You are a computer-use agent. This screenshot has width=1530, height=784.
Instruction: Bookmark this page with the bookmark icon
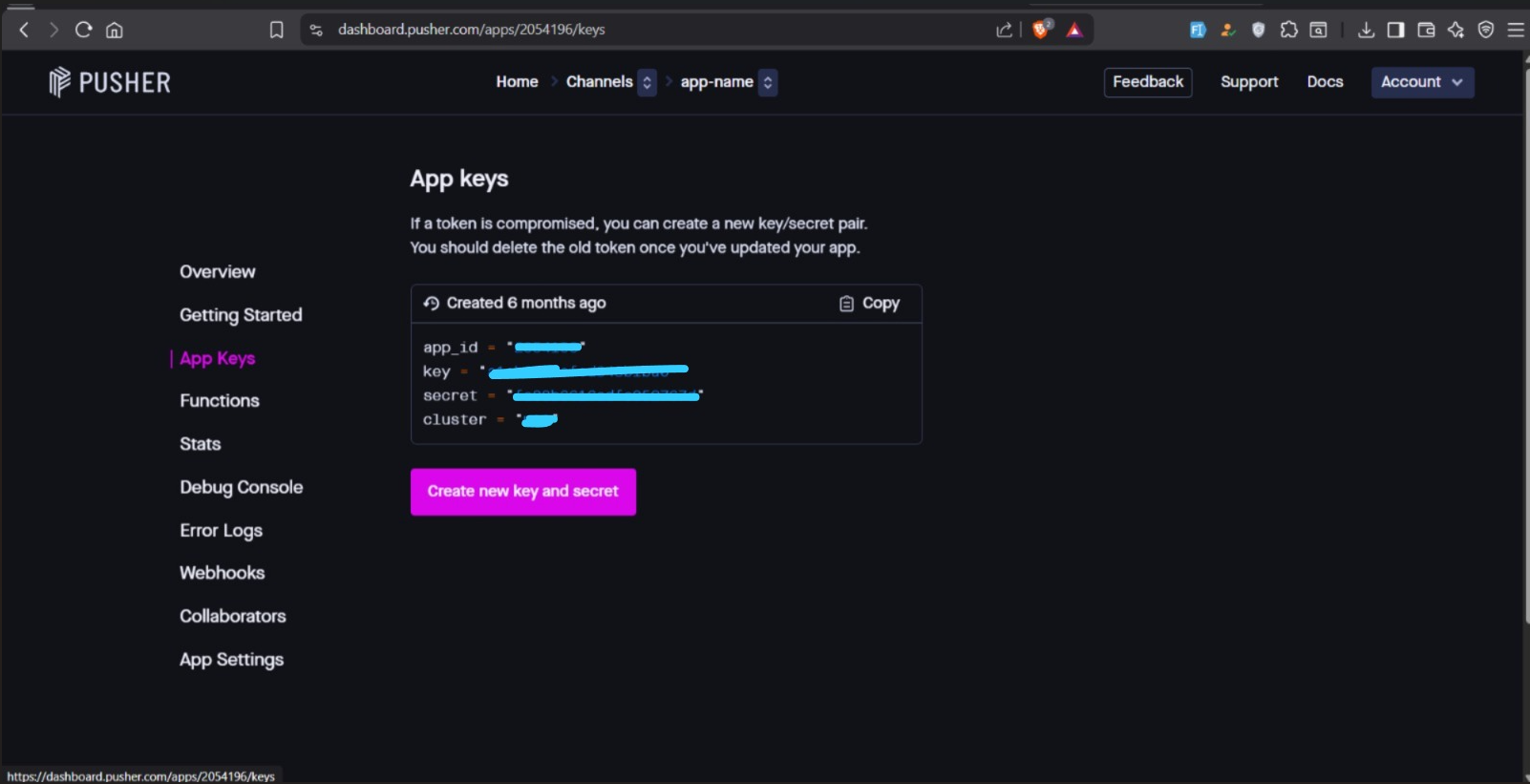click(x=277, y=30)
